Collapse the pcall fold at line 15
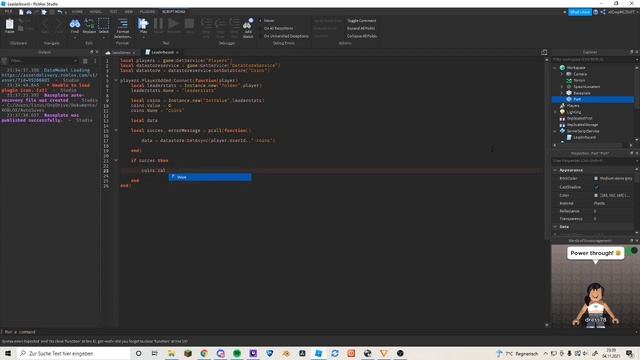The width and height of the screenshot is (640, 360). (116, 130)
